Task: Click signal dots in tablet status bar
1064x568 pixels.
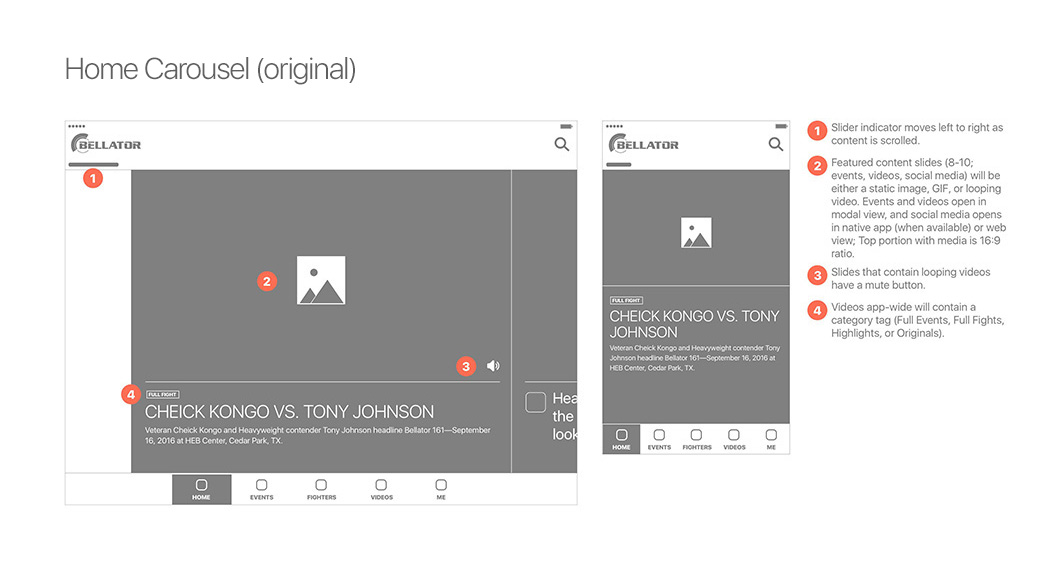Action: 77,126
